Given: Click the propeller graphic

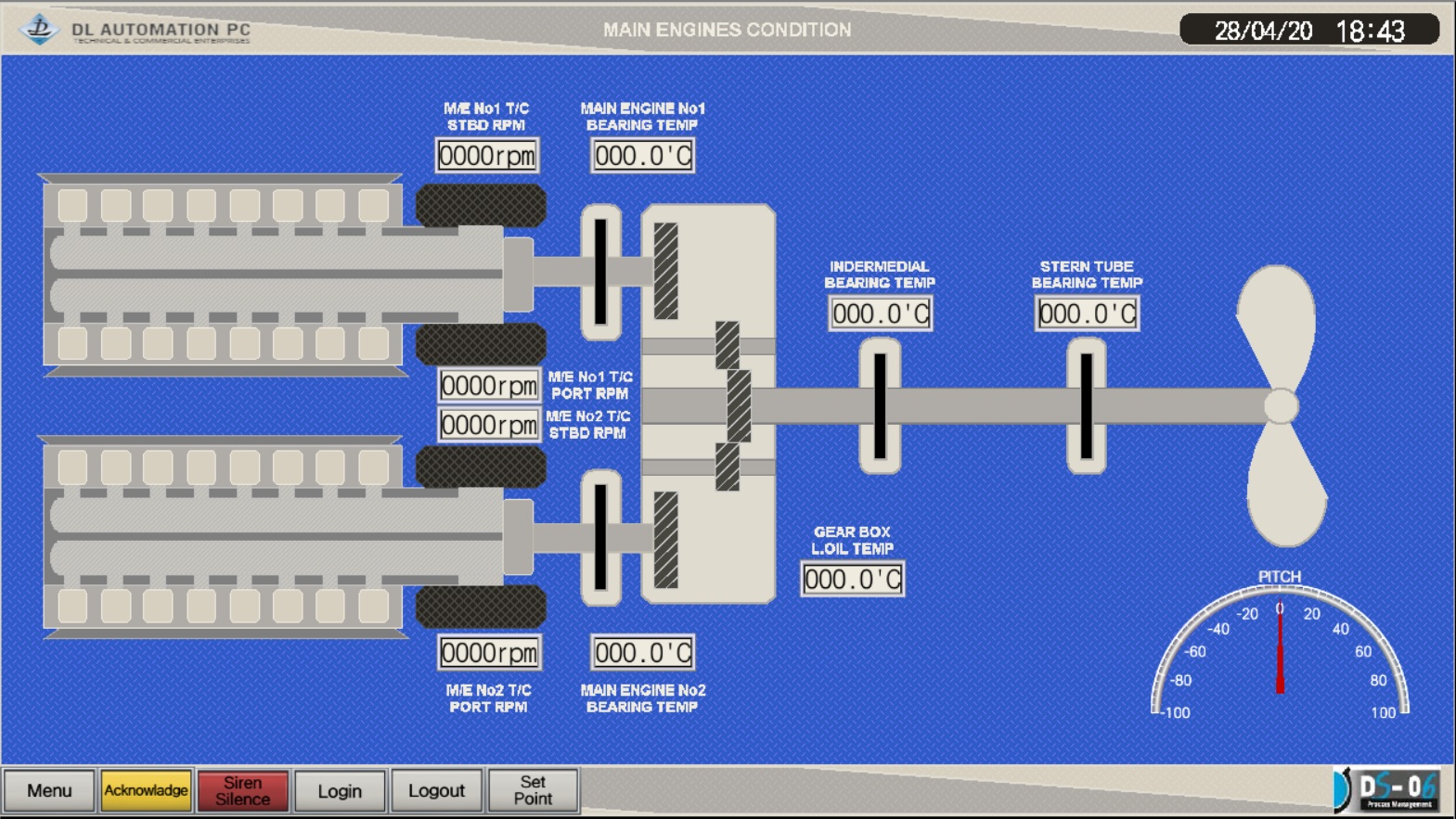Looking at the screenshot, I should tap(1281, 405).
